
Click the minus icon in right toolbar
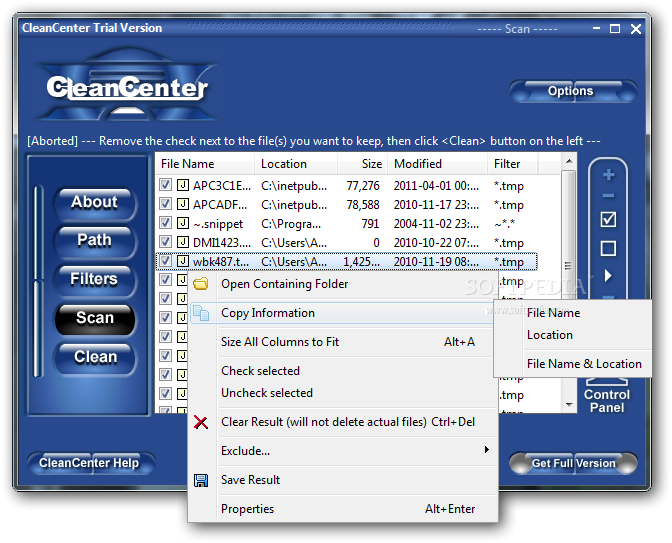609,196
